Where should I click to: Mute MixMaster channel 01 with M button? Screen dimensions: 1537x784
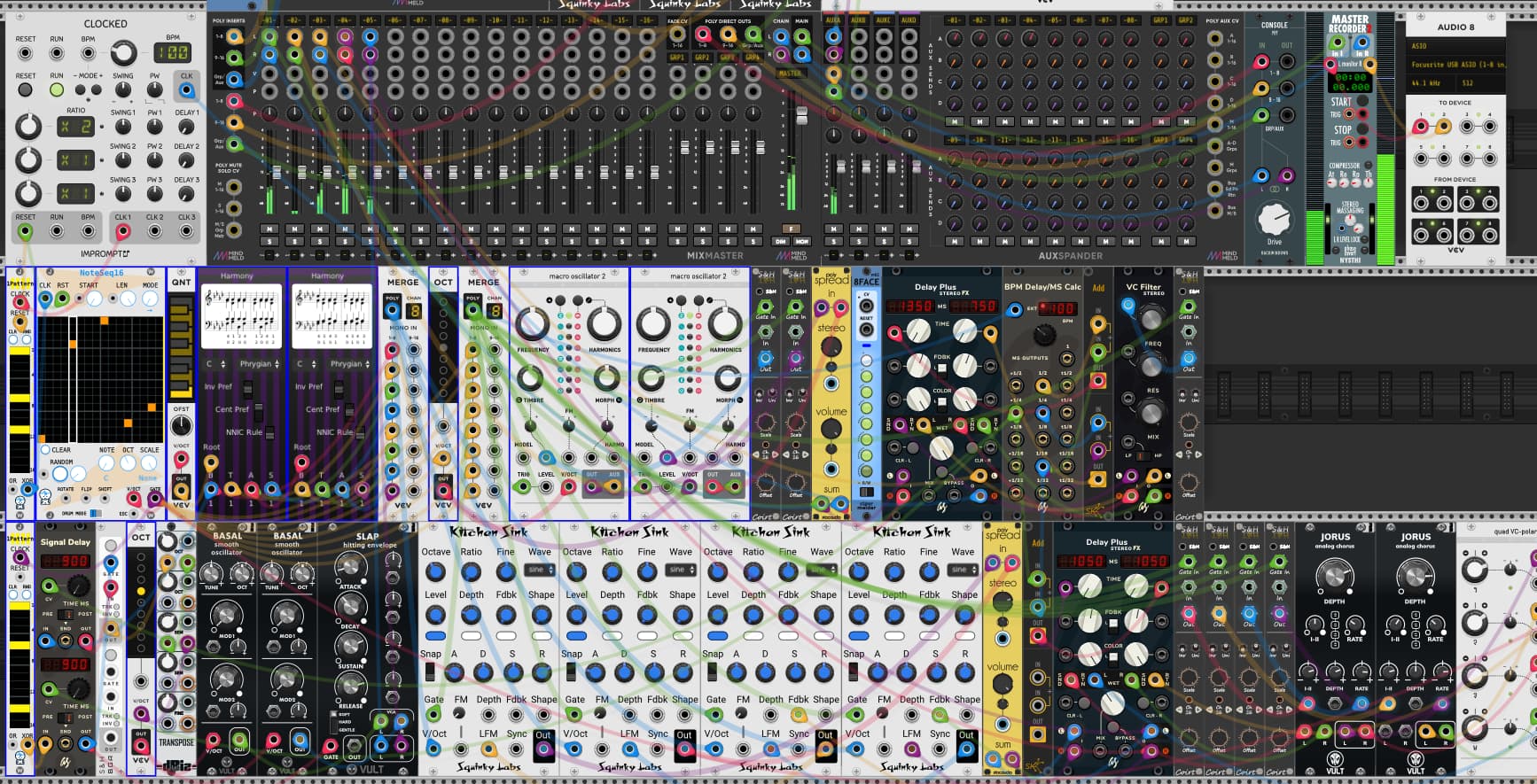coord(269,229)
